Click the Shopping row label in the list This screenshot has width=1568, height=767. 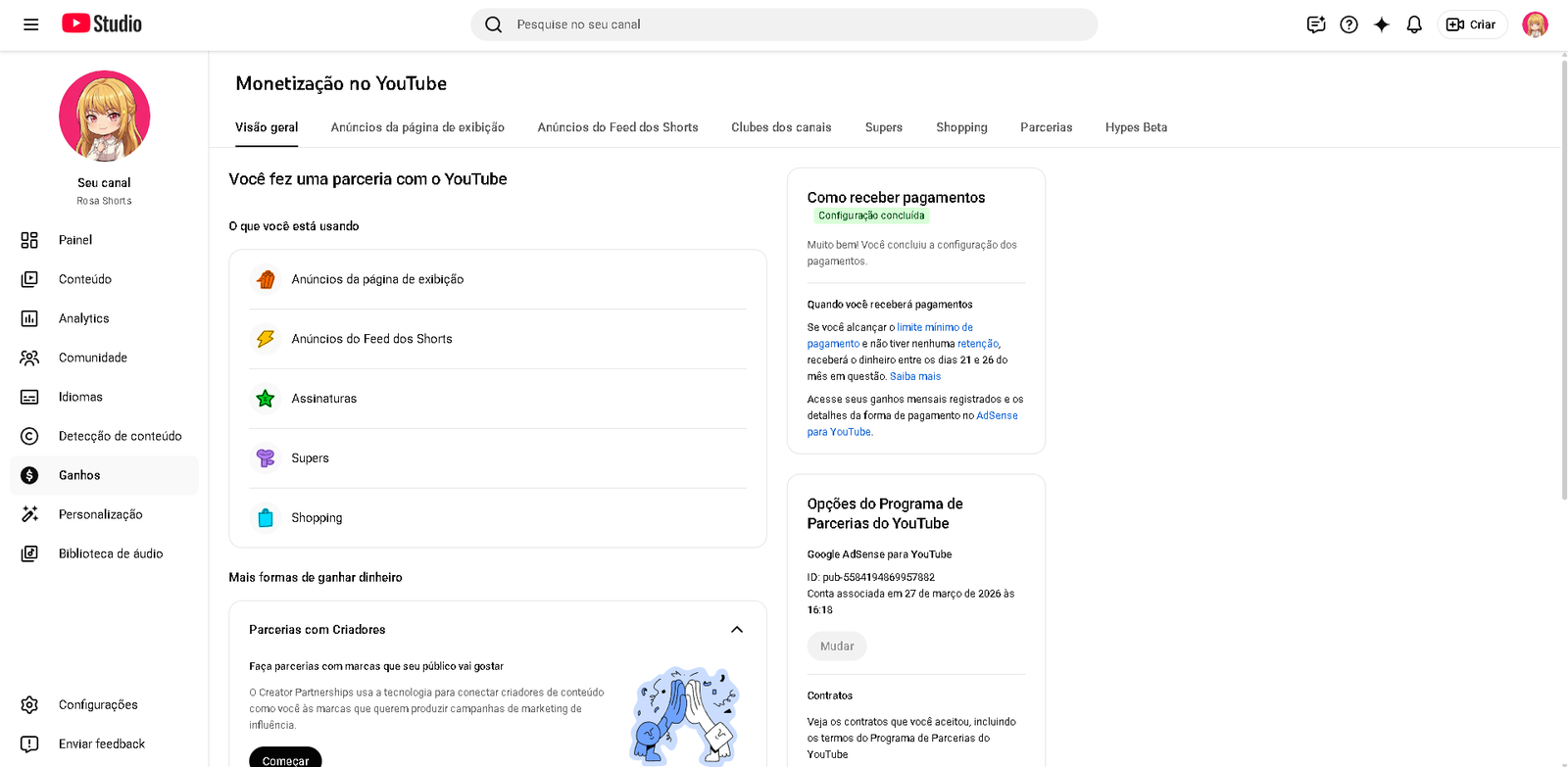(x=317, y=518)
